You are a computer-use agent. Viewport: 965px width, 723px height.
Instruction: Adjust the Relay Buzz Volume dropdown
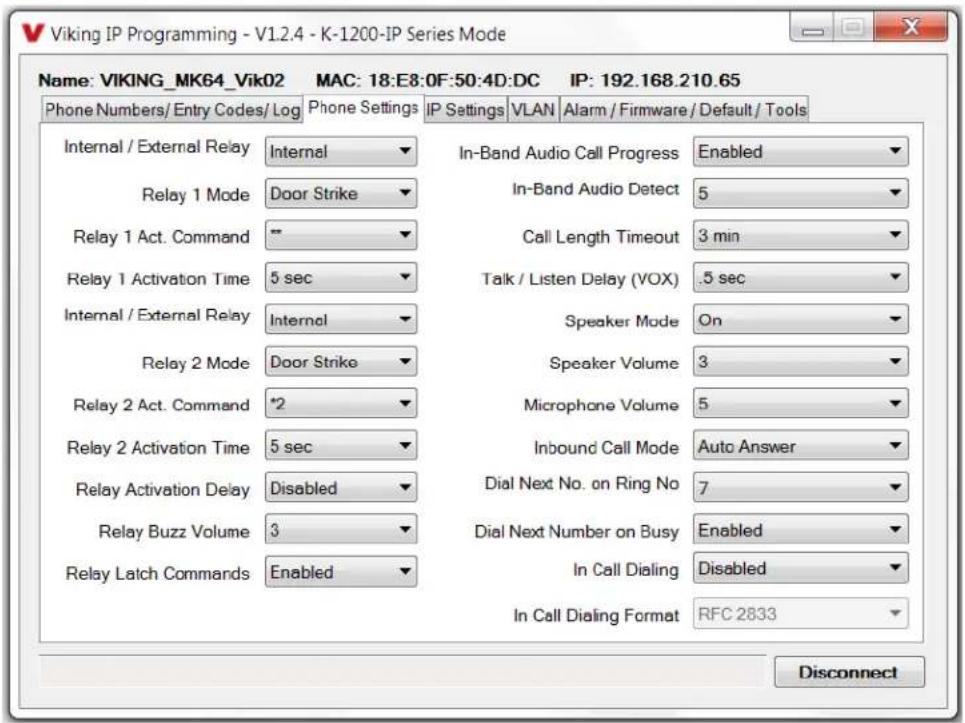pyautogui.click(x=341, y=530)
